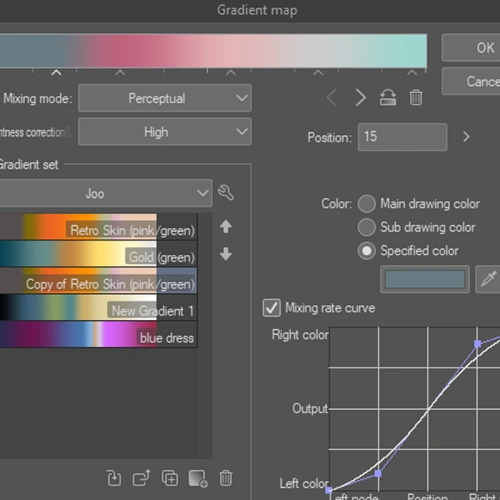
Task: Select Main drawing color radio button
Action: 367,204
